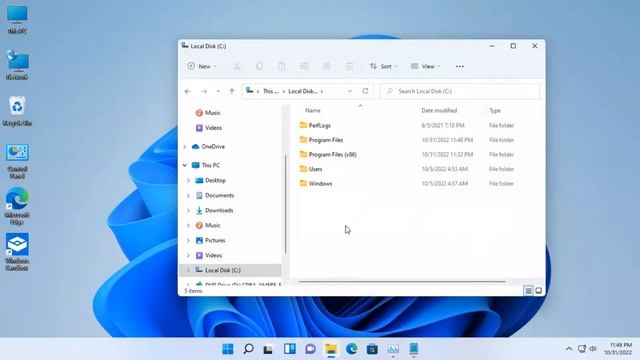Select the This PC desktop icon
This screenshot has width=640, height=360.
click(x=17, y=20)
